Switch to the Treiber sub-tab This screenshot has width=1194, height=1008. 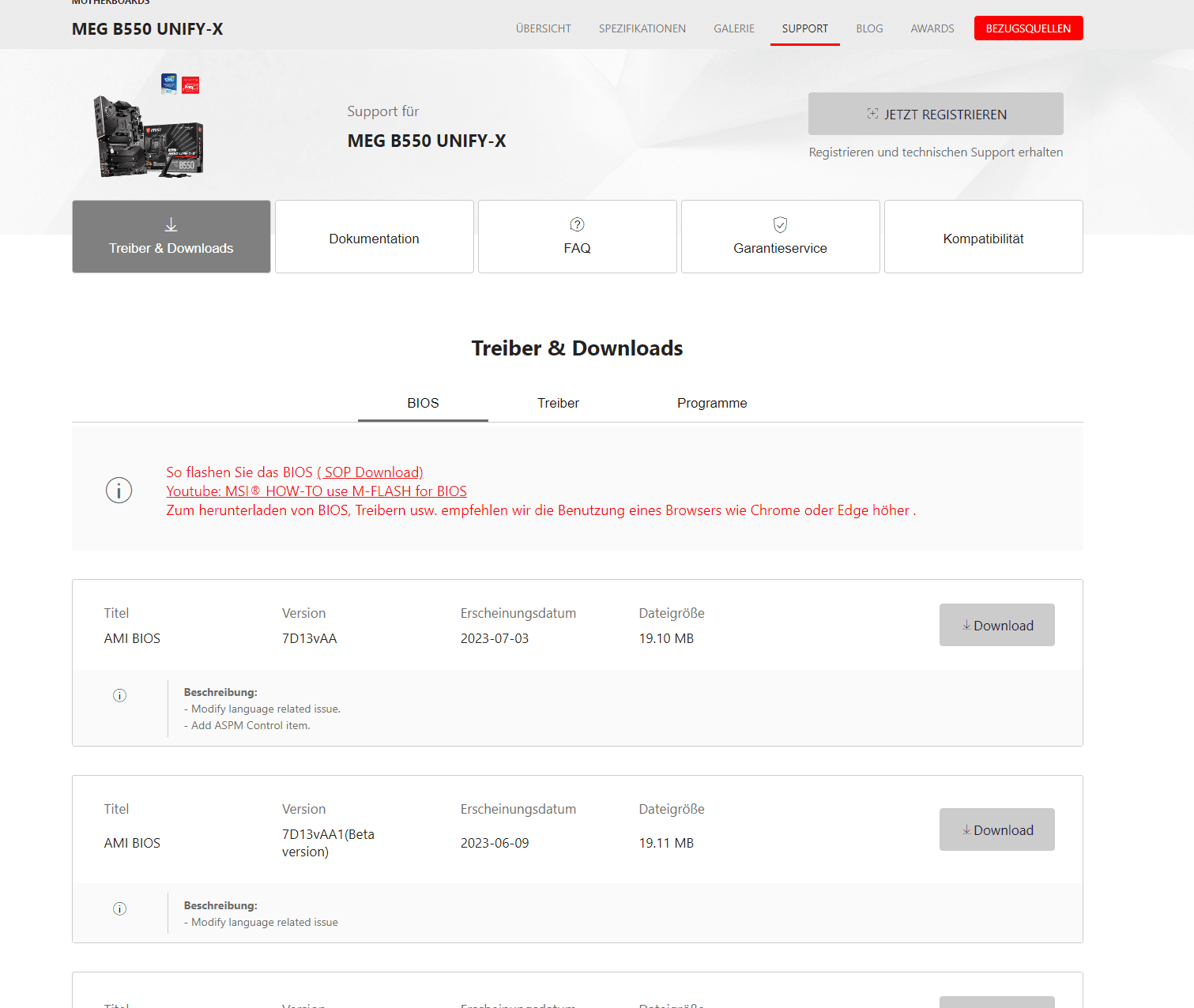point(558,403)
